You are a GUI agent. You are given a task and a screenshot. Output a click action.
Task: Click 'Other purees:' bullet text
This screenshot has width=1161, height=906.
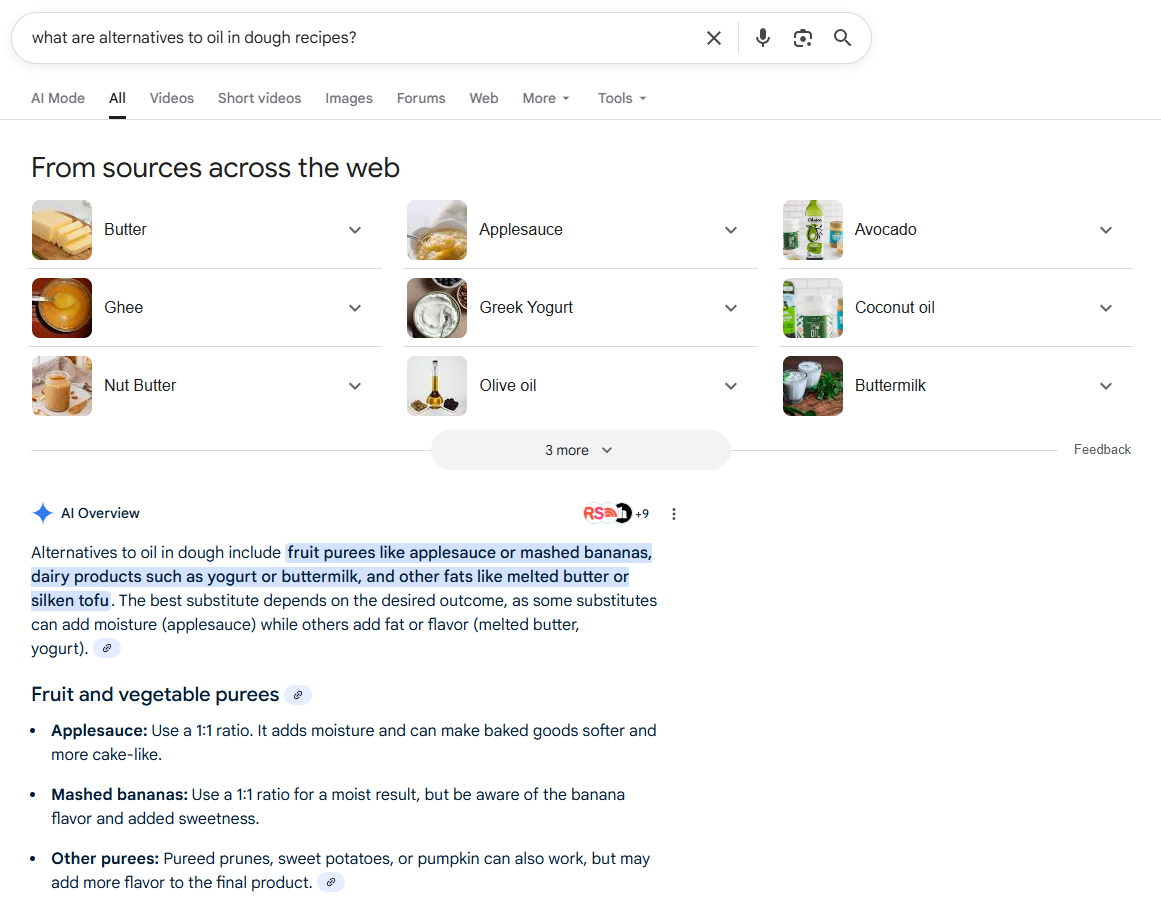105,859
